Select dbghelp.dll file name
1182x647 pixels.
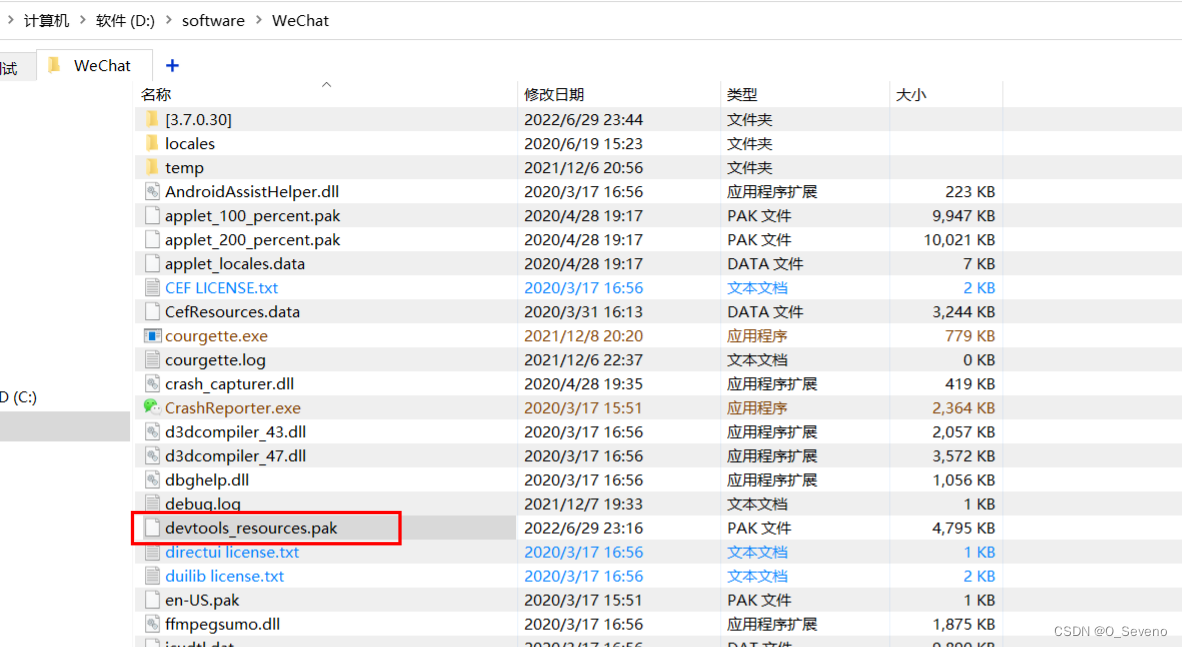point(207,480)
